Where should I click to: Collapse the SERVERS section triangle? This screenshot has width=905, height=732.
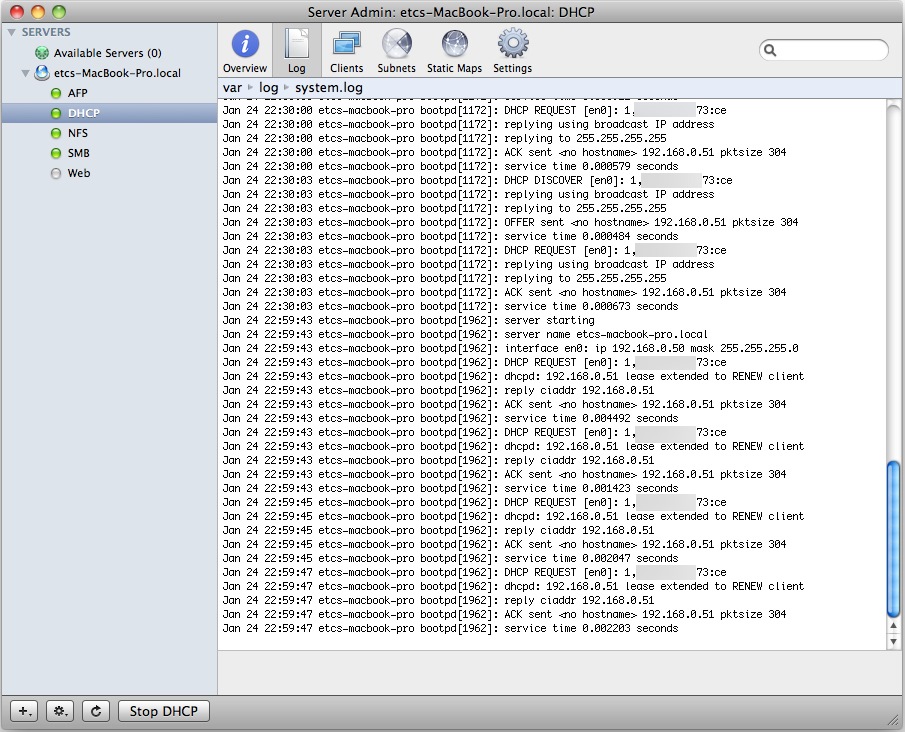point(12,32)
